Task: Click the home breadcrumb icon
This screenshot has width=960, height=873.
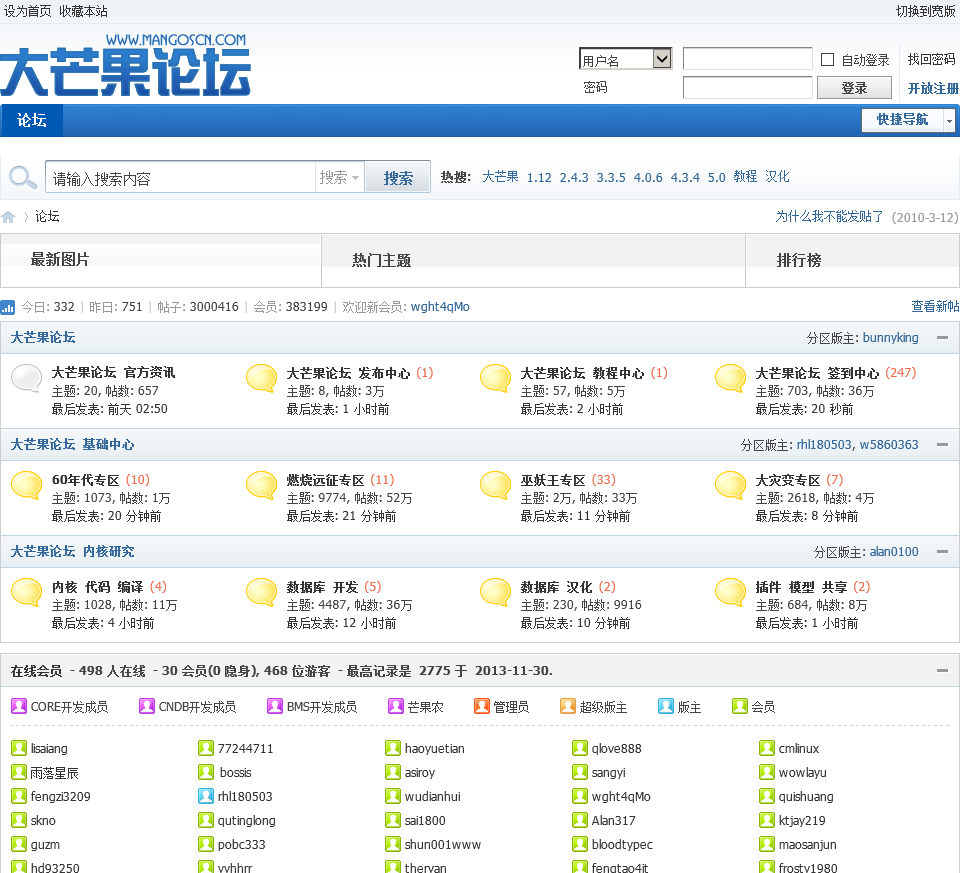Action: coord(8,217)
